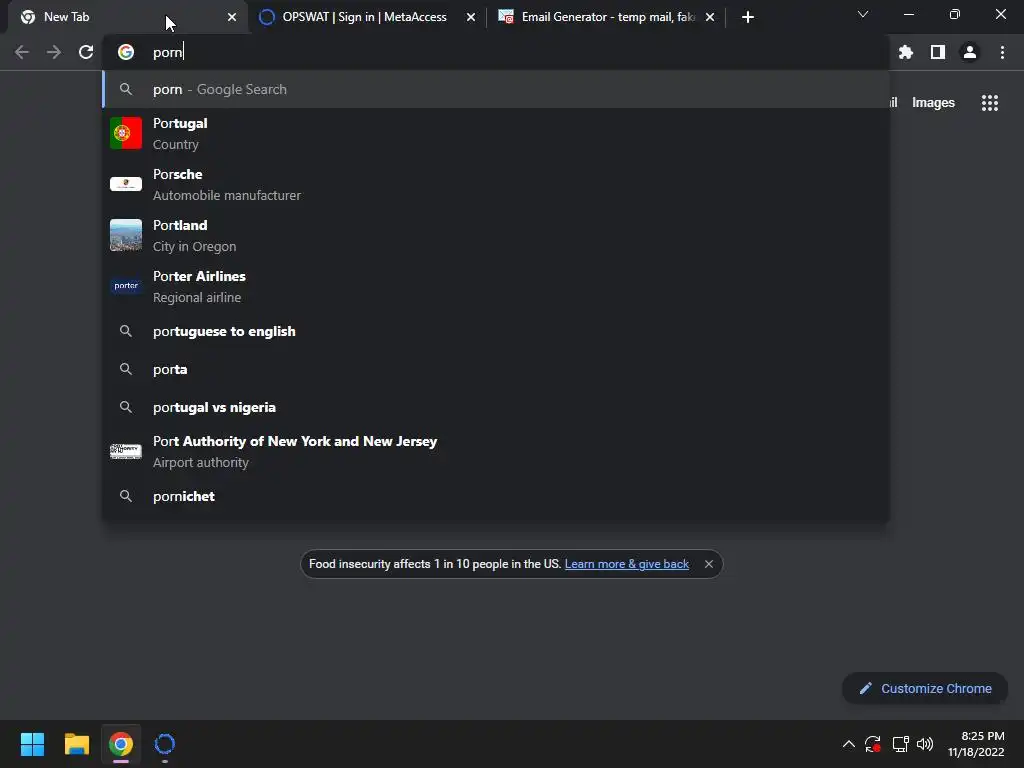Select the Porter Airlines suggestion

pyautogui.click(x=496, y=286)
